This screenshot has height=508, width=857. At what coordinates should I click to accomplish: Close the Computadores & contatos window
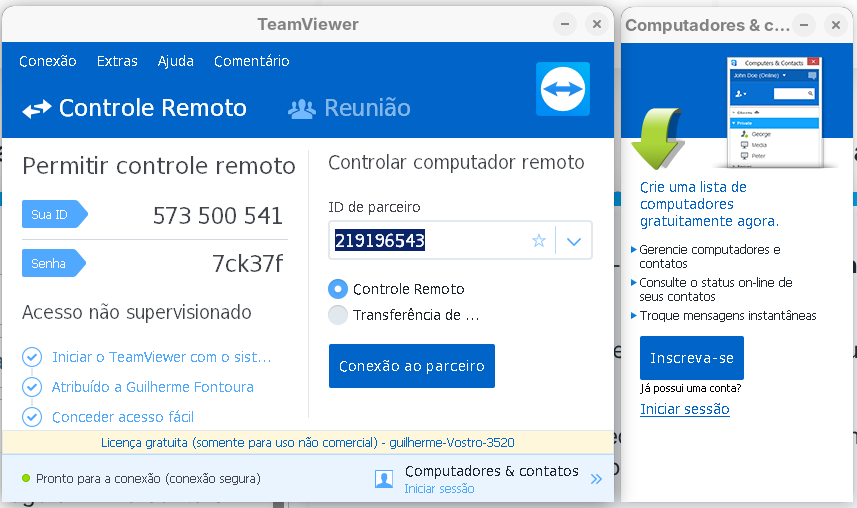coord(836,25)
